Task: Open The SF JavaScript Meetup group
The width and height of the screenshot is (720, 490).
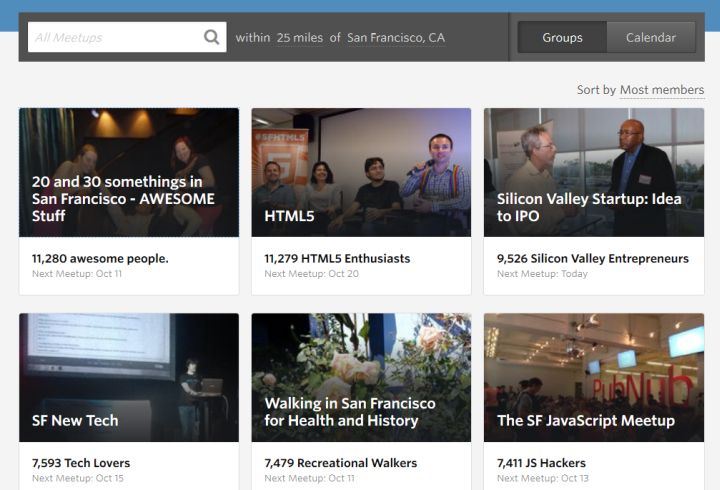Action: 593,377
